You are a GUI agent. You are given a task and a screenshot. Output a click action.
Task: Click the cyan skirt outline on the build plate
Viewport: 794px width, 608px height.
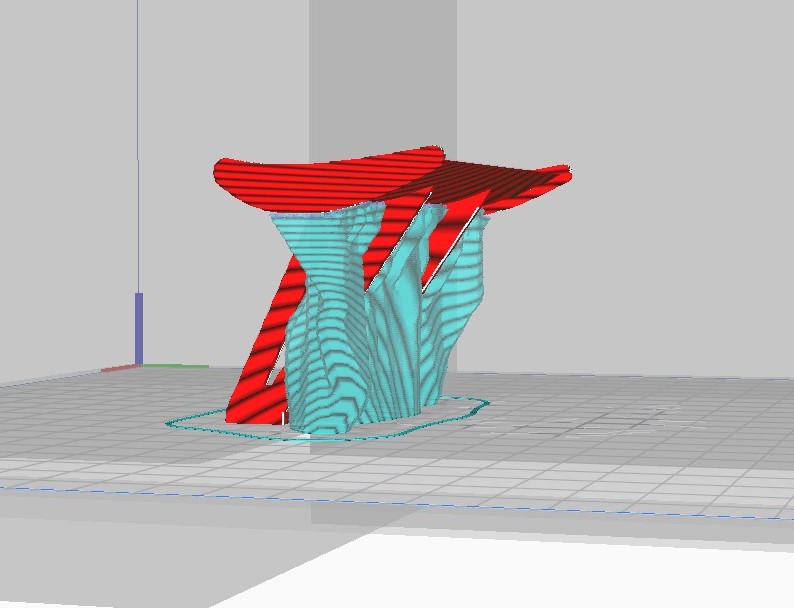coord(327,420)
